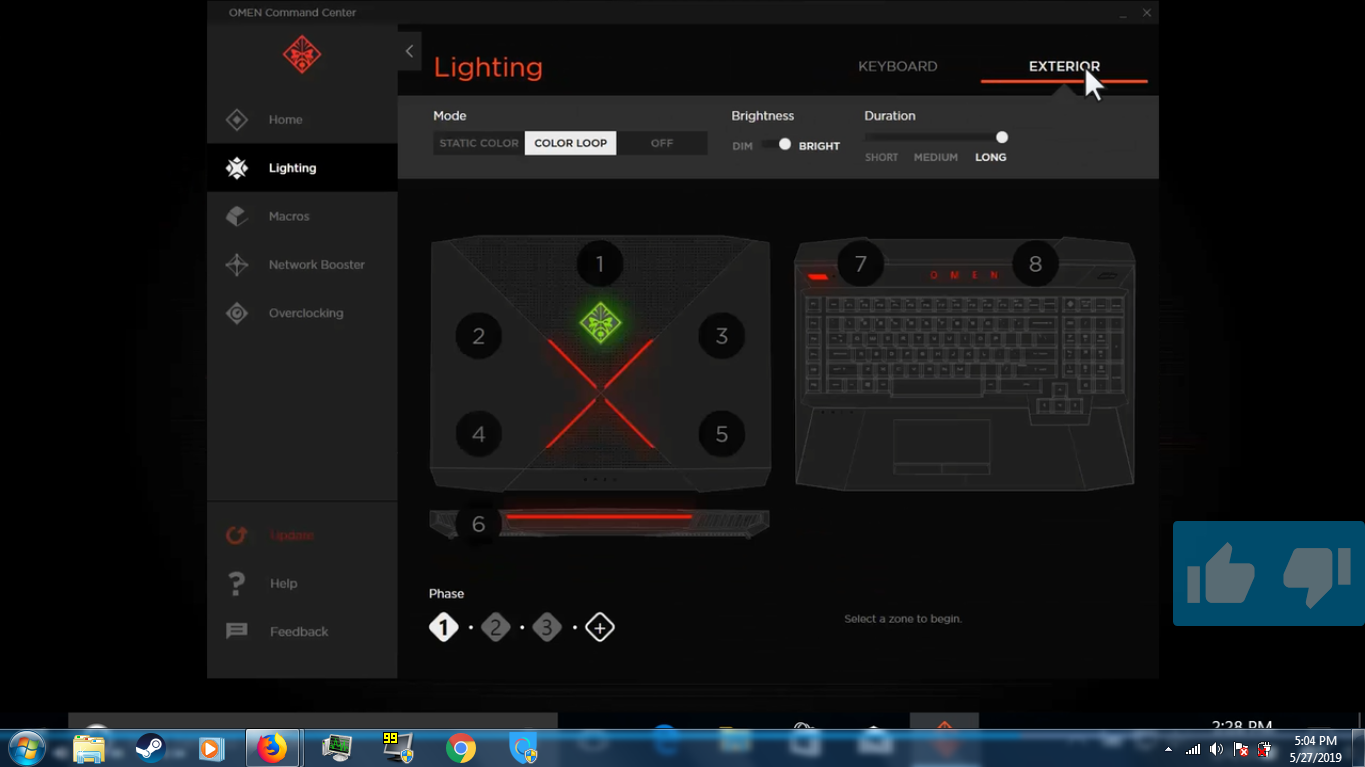Switch to the EXTERIOR tab
This screenshot has width=1365, height=767.
coord(1064,66)
